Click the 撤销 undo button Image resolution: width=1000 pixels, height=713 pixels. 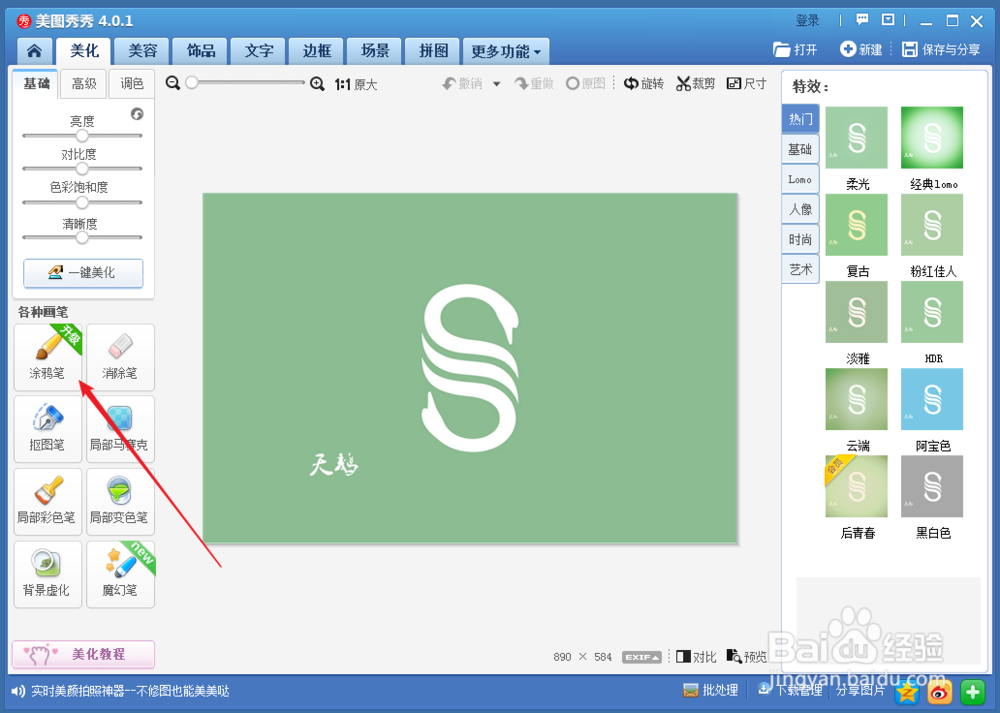point(463,84)
